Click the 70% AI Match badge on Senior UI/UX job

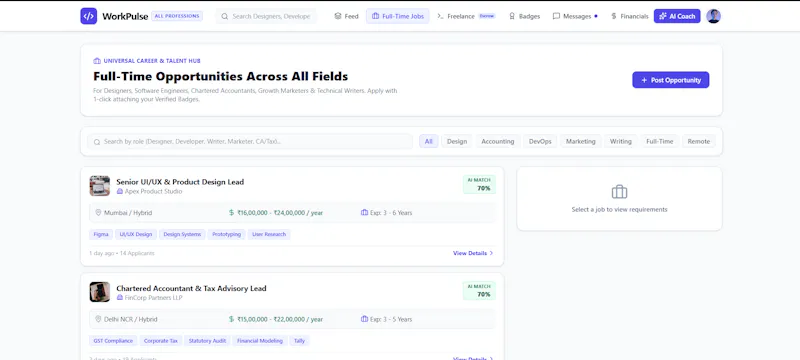(x=479, y=185)
